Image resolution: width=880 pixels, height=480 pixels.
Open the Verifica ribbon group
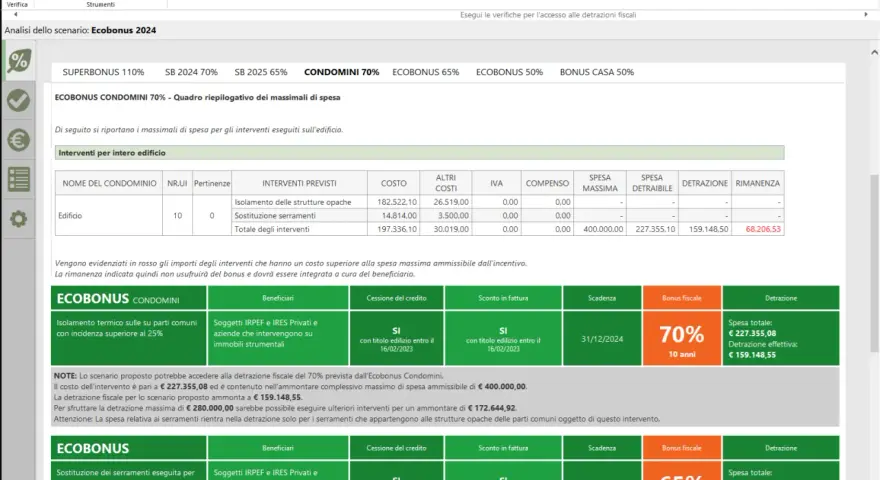point(17,4)
